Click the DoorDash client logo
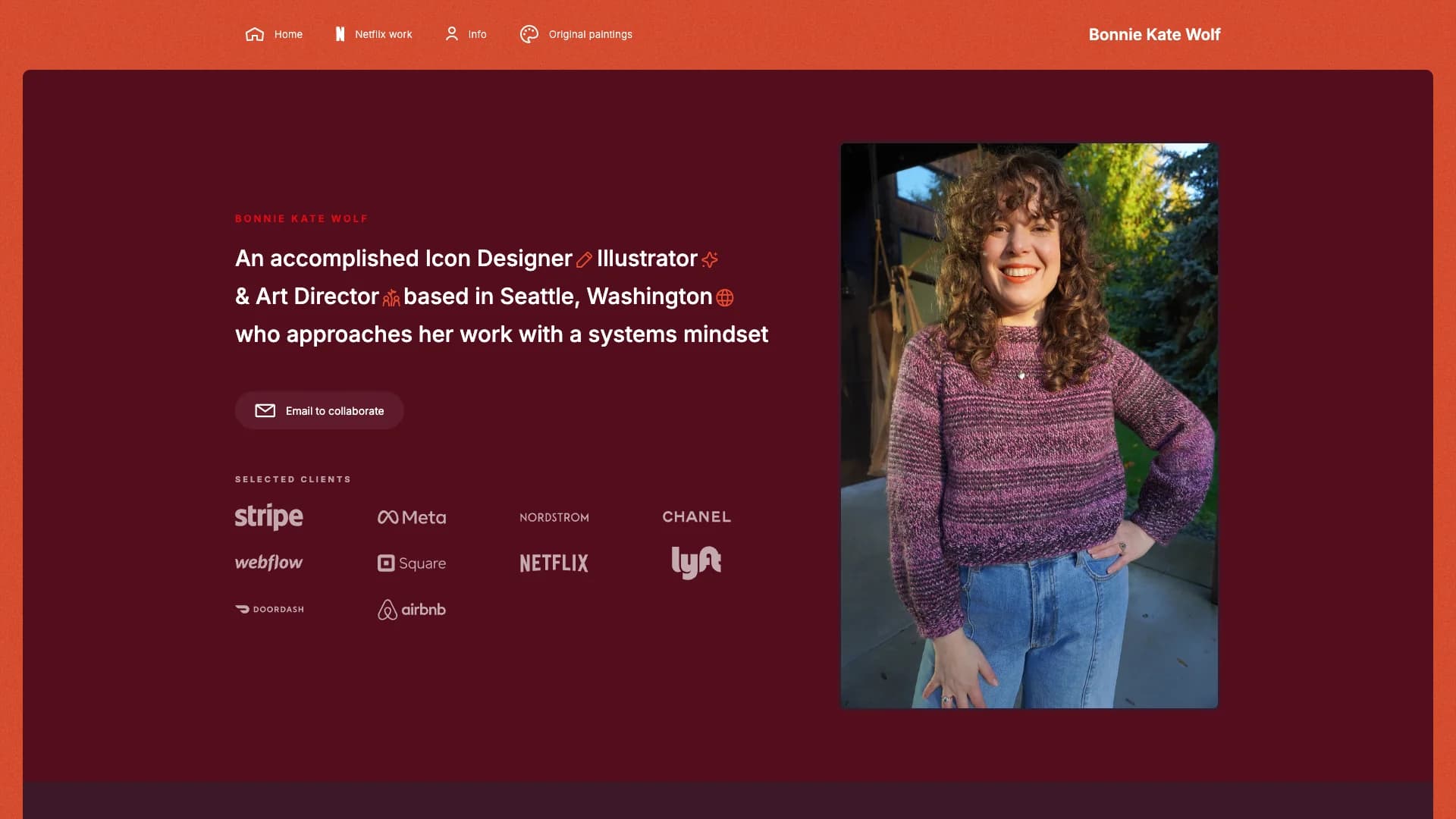Screen dimensions: 1456x819 pyautogui.click(x=269, y=609)
